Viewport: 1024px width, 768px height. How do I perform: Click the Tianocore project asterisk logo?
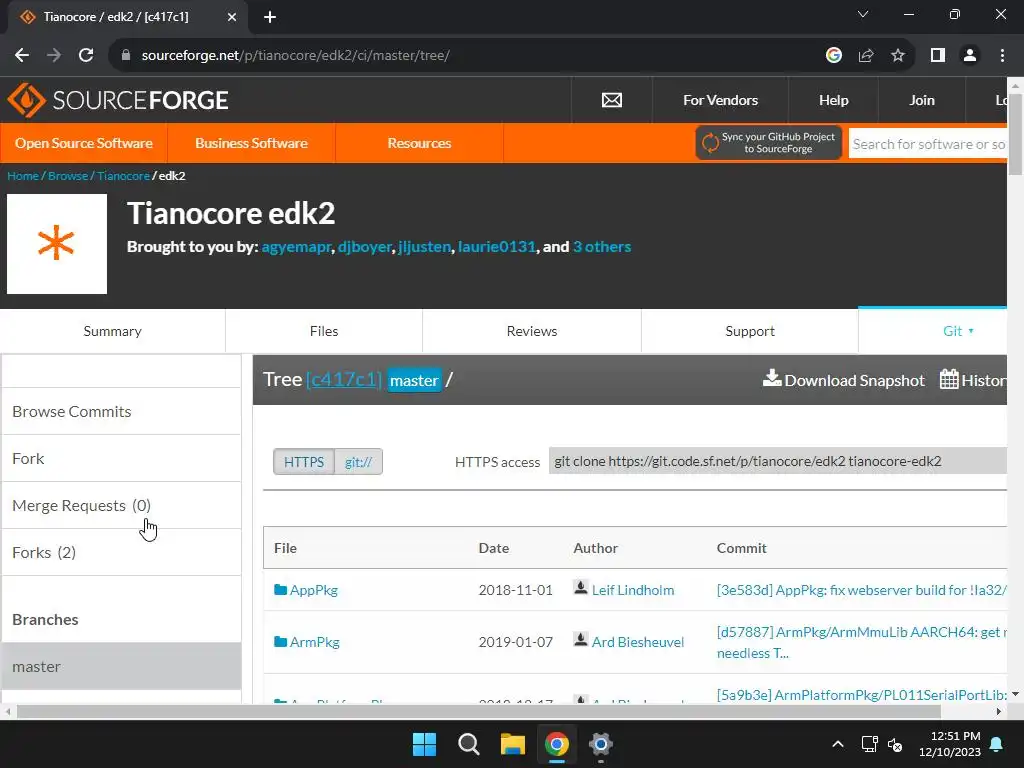coord(57,244)
